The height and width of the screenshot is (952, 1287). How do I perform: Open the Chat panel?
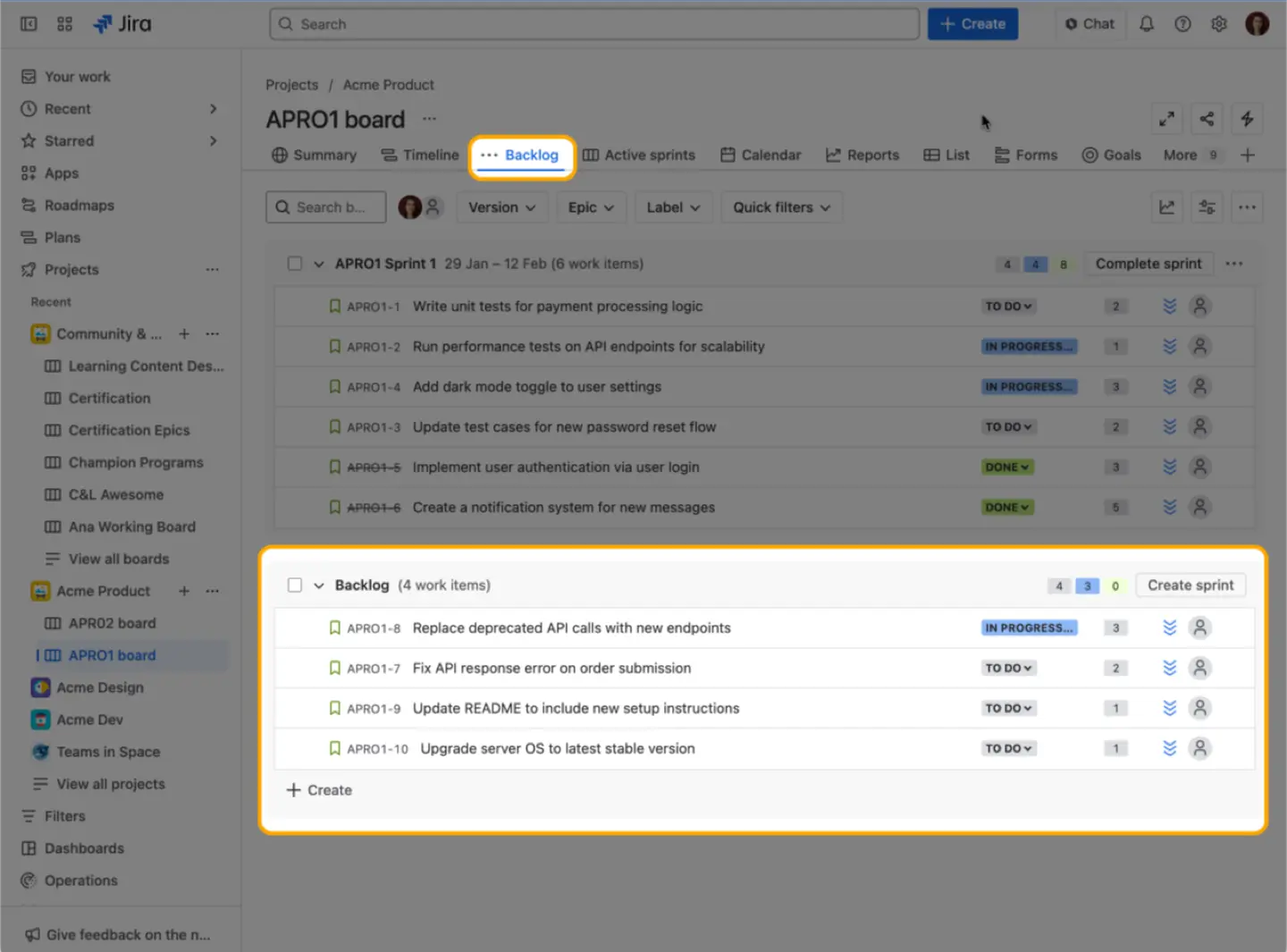[x=1089, y=23]
